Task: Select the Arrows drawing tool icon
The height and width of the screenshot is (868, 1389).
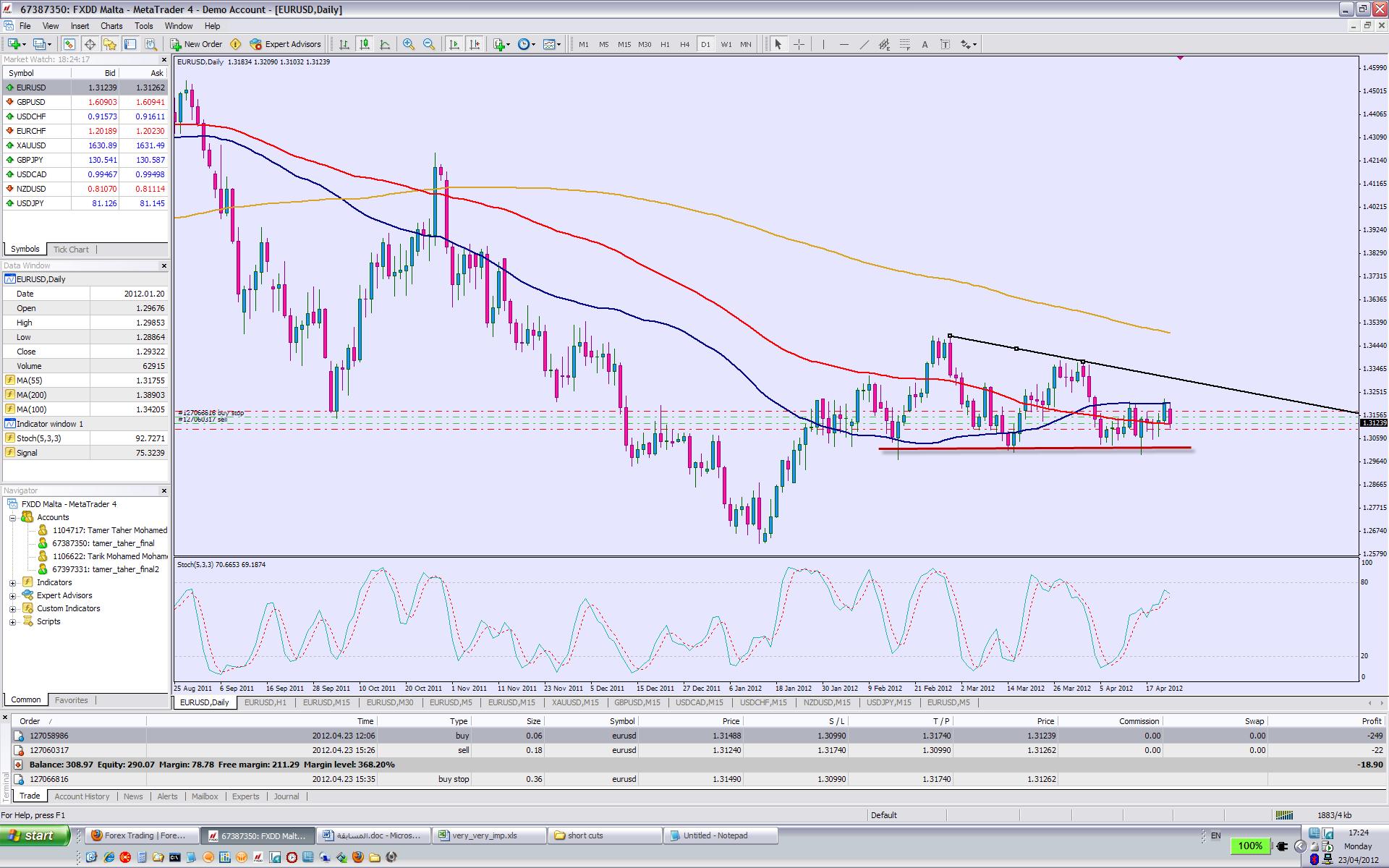Action: [x=965, y=44]
